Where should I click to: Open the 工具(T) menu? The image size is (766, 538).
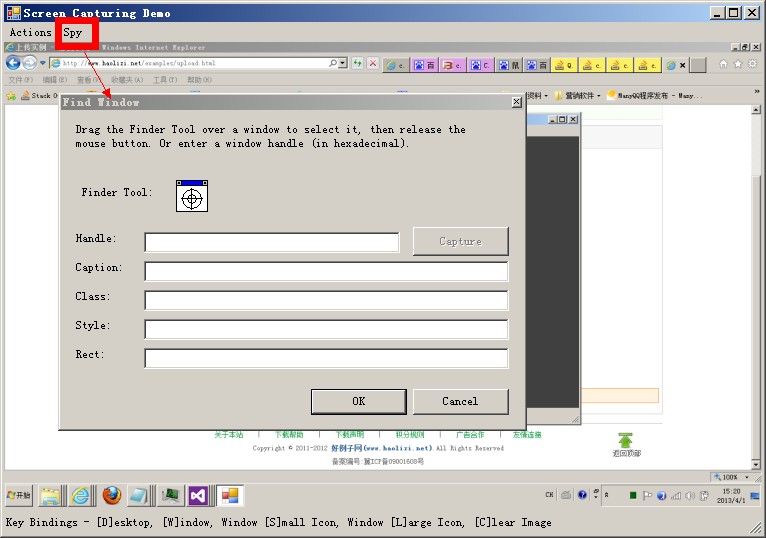point(165,80)
